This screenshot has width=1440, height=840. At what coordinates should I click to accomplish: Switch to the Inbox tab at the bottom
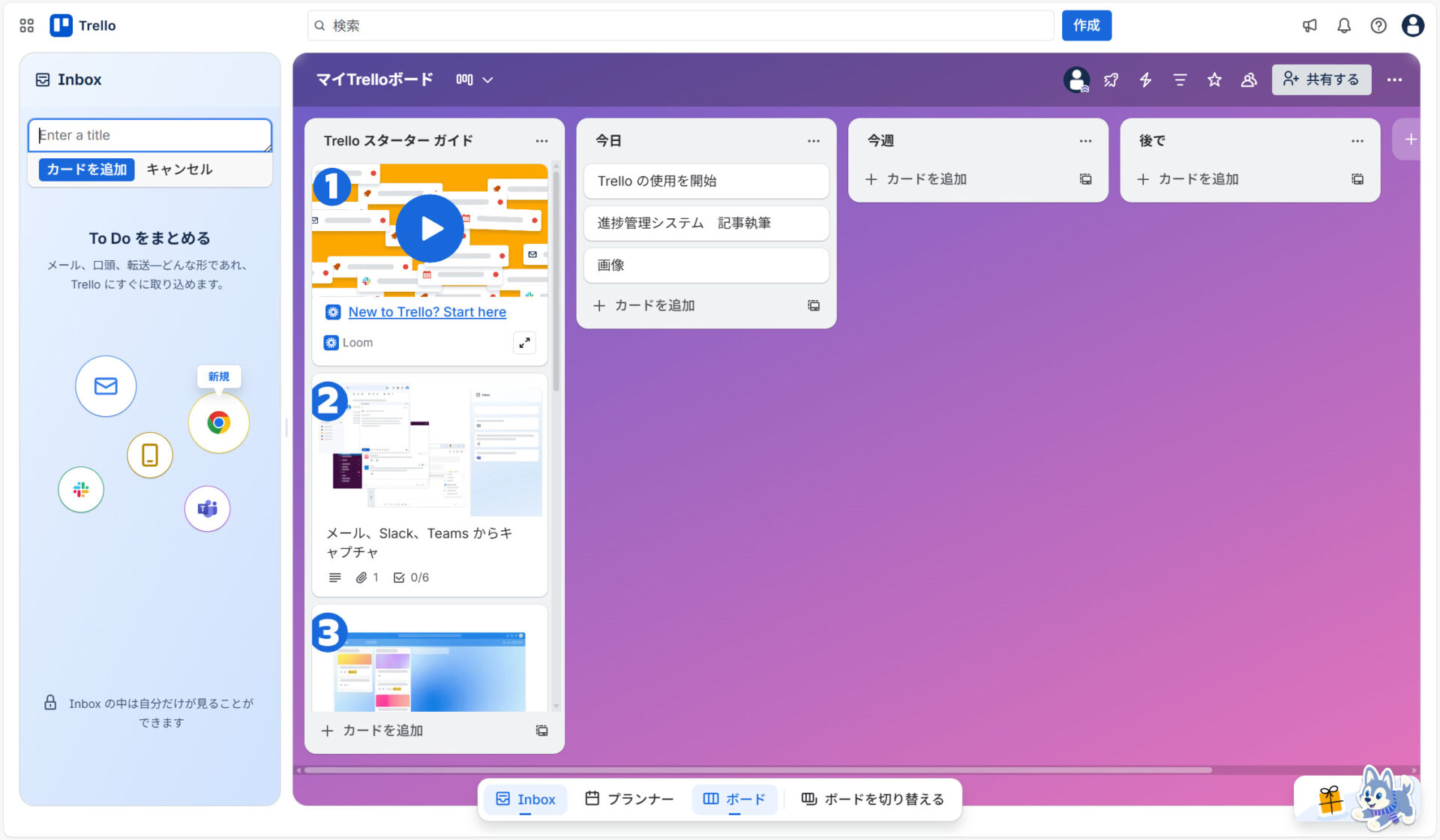[x=525, y=799]
